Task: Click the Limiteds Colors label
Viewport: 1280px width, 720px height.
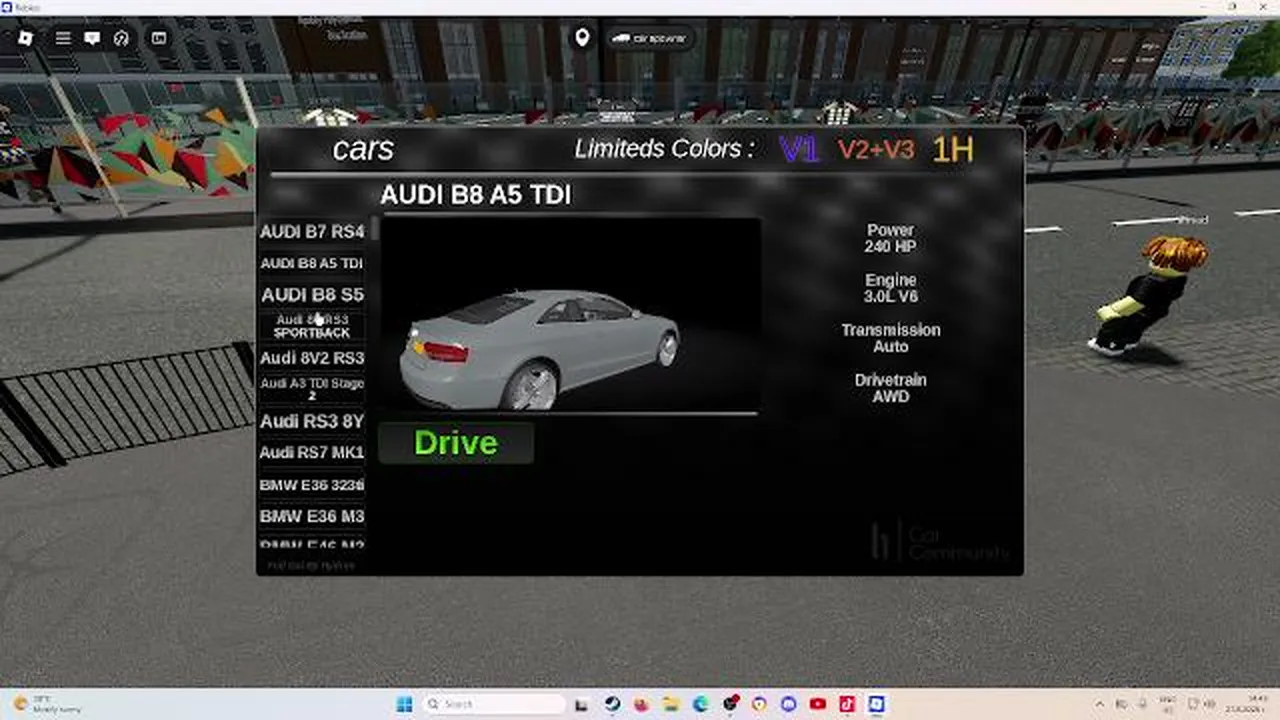Action: pyautogui.click(x=664, y=149)
